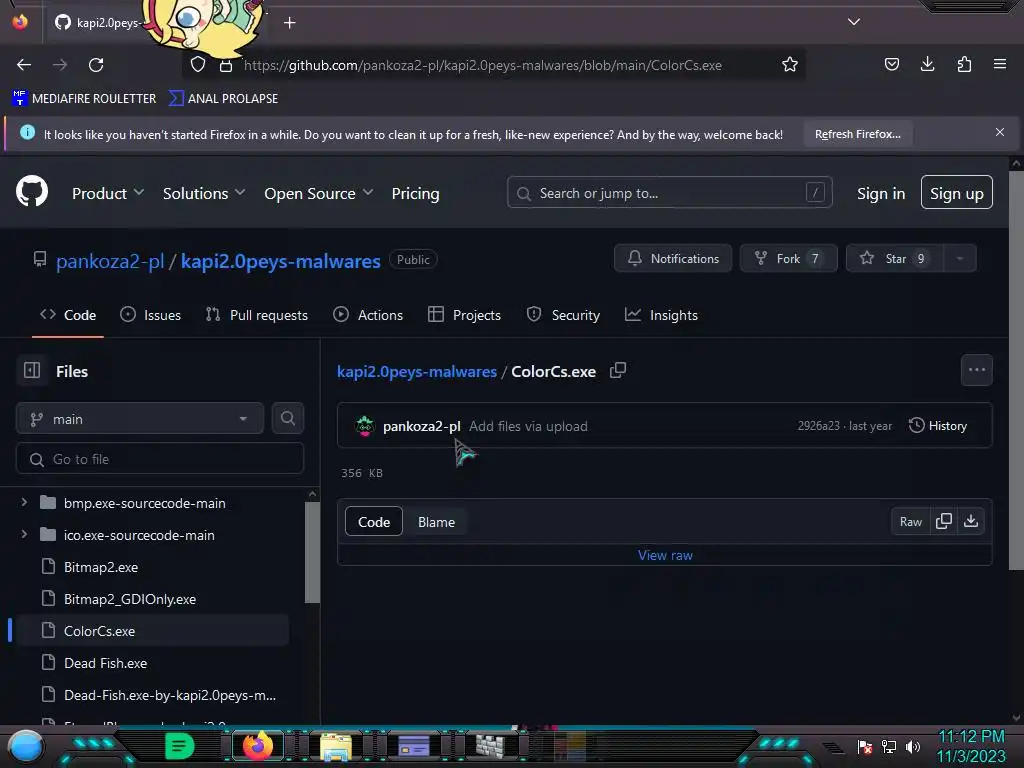Switch to the Pull requests tab
The width and height of the screenshot is (1024, 768).
pos(257,315)
